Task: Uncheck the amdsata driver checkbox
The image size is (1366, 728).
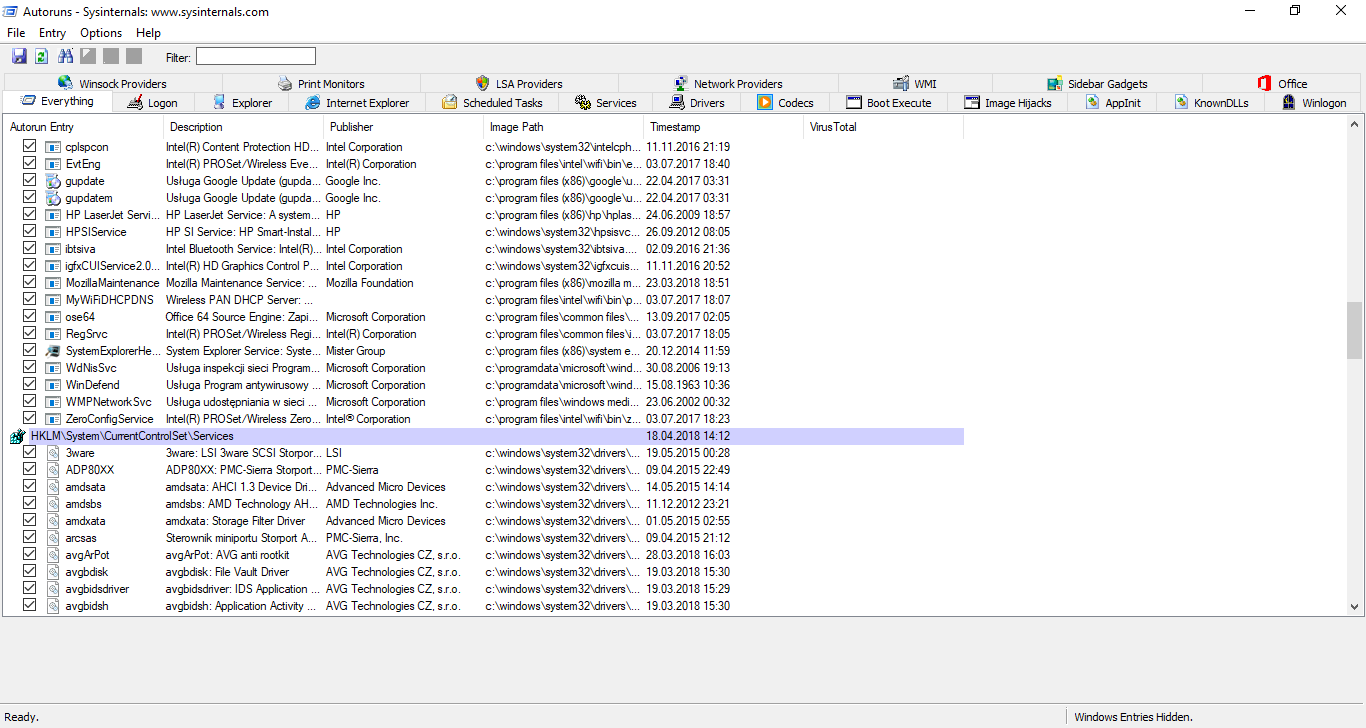Action: (29, 487)
